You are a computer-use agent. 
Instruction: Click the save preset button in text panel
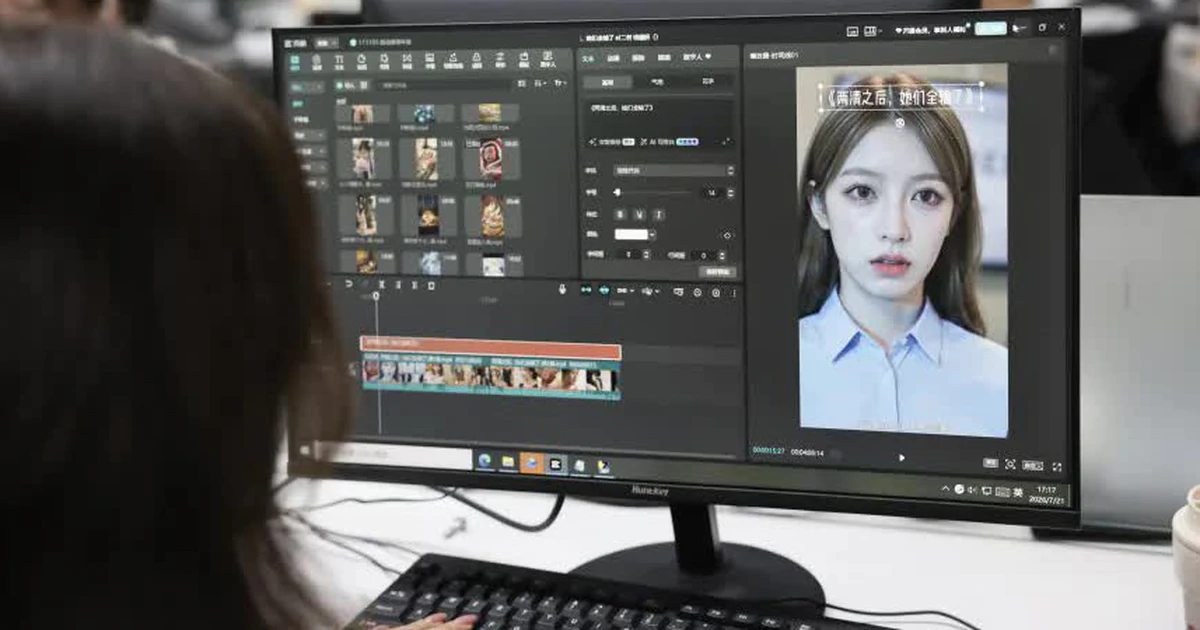pos(717,272)
